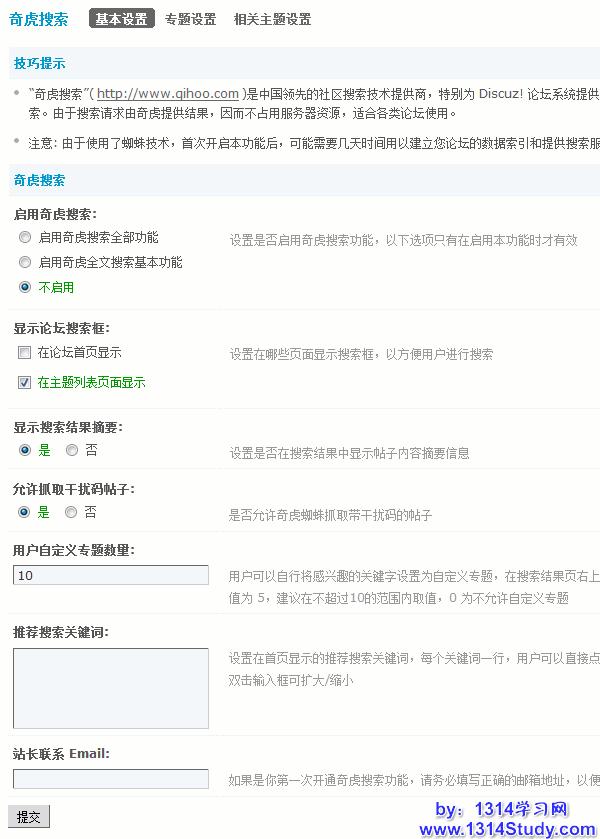The image size is (600, 839).
Task: Open the http://www.qihoo.com link
Action: point(167,94)
